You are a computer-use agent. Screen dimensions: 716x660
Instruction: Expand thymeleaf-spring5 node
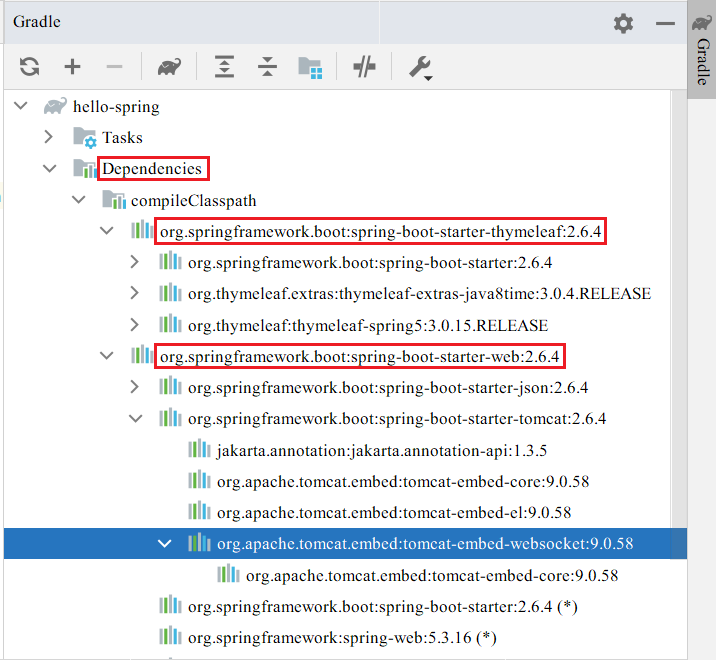[x=134, y=325]
